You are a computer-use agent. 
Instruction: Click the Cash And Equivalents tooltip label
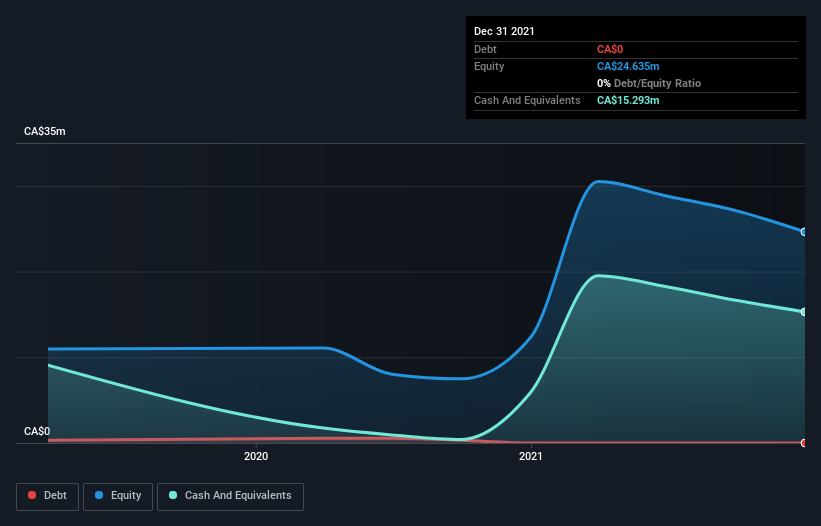click(x=527, y=100)
